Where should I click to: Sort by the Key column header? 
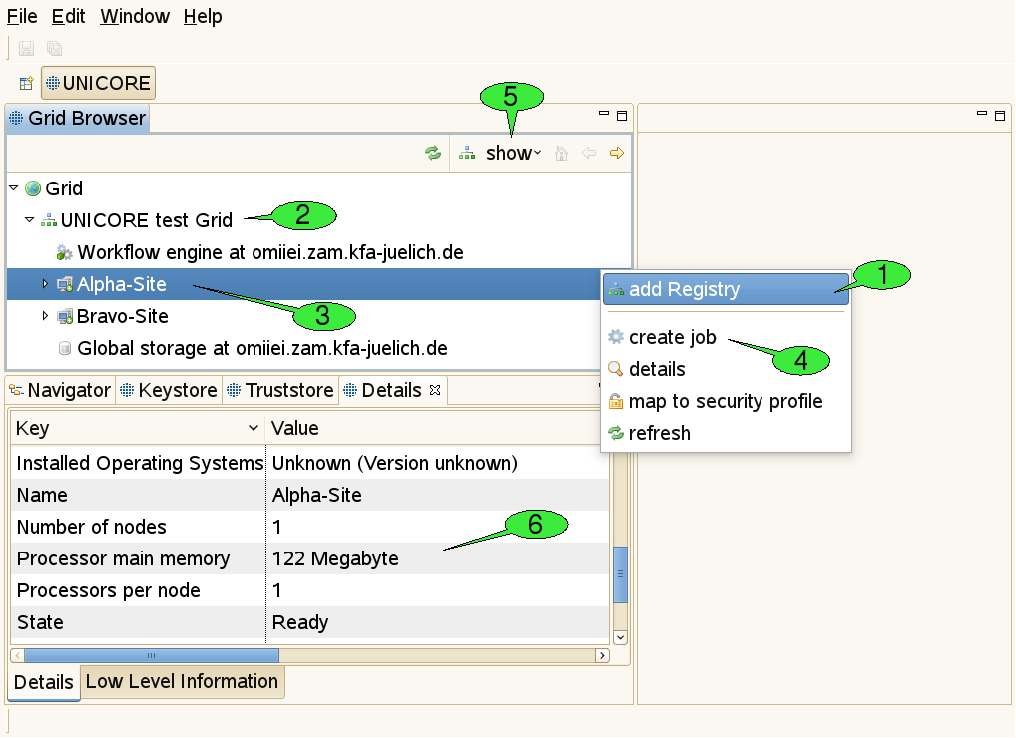point(137,428)
